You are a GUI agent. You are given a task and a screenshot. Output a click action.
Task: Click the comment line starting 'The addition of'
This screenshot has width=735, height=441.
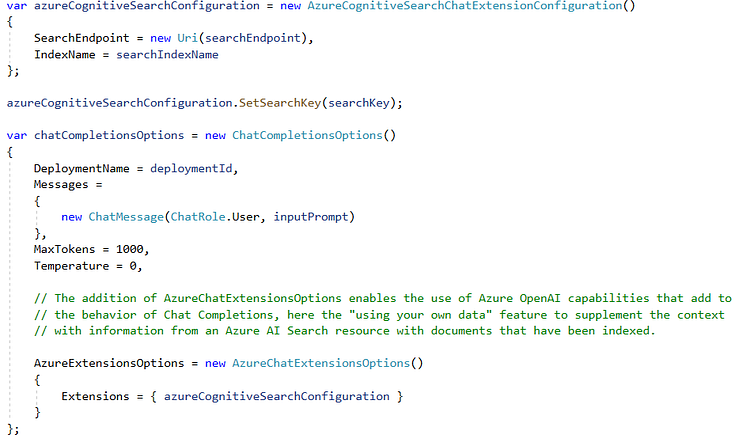click(x=382, y=299)
